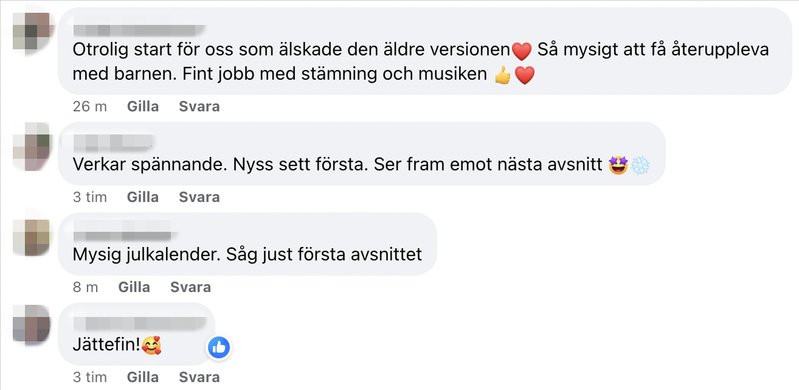Open the fourth commenter's profile avatar
Image resolution: width=799 pixels, height=390 pixels.
coord(32,324)
